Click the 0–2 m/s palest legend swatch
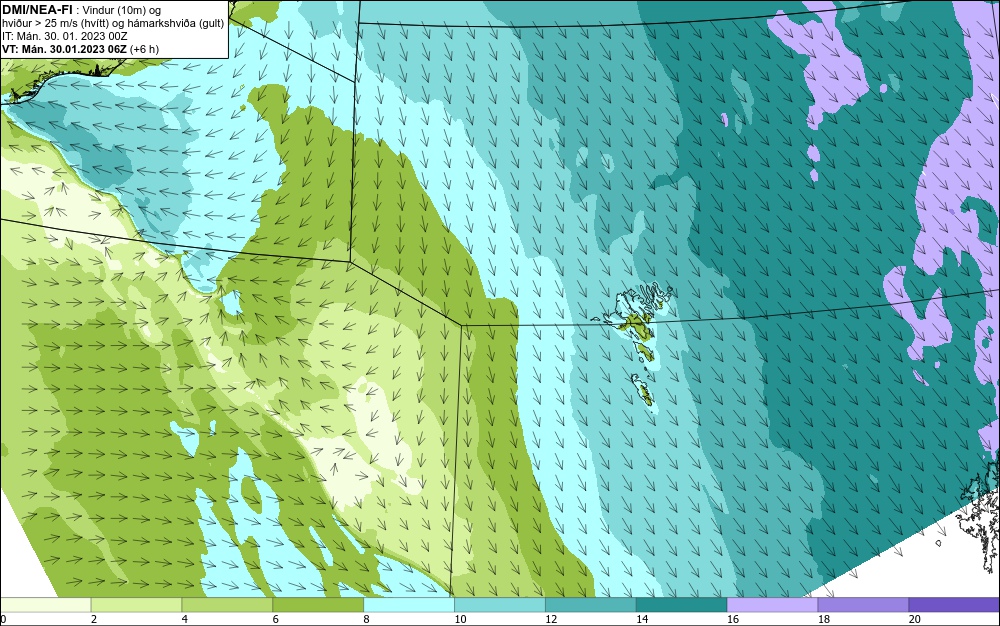The height and width of the screenshot is (626, 1000). pos(45,604)
